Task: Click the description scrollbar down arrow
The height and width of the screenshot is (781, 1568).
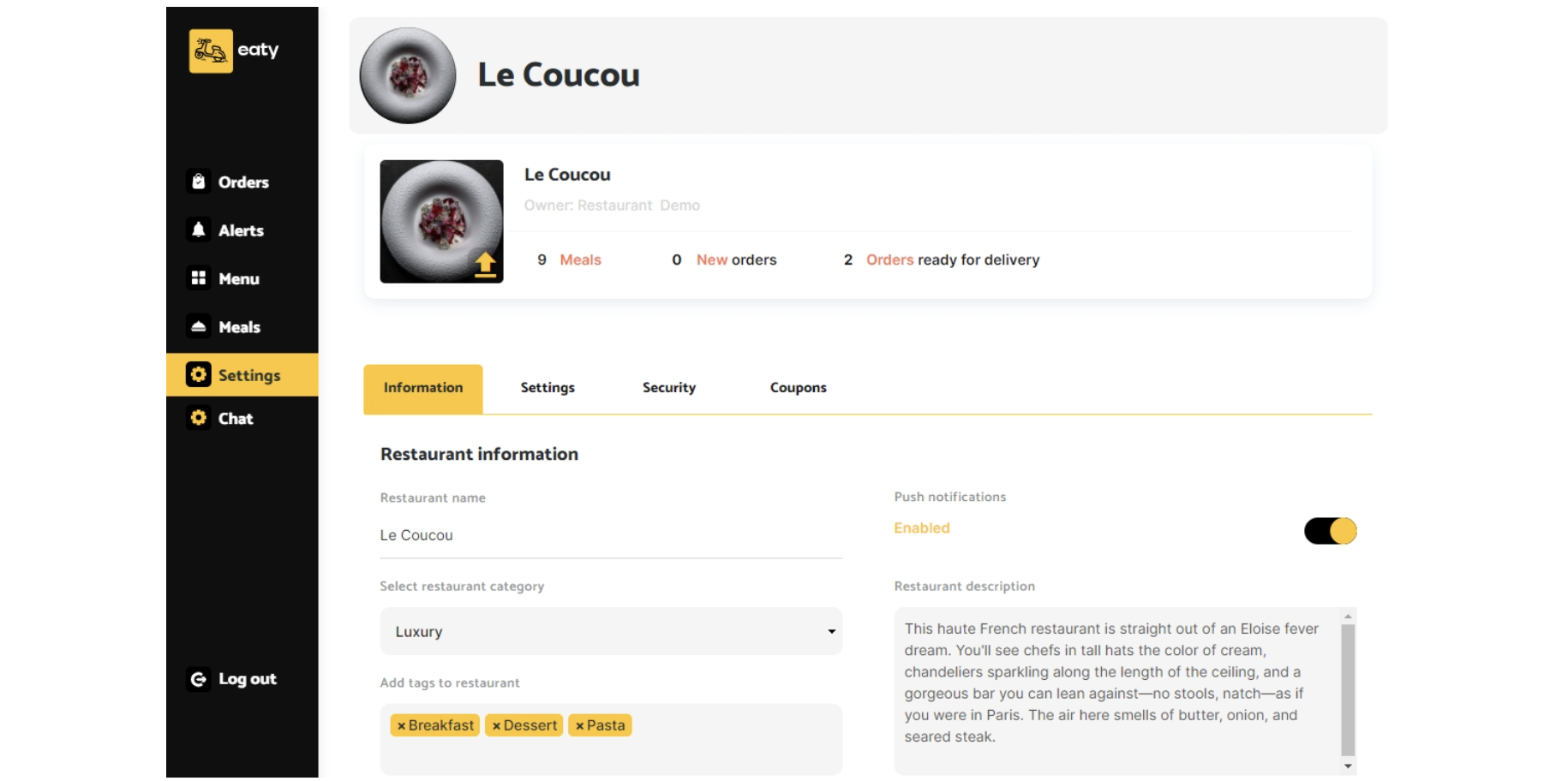Action: coord(1348,766)
